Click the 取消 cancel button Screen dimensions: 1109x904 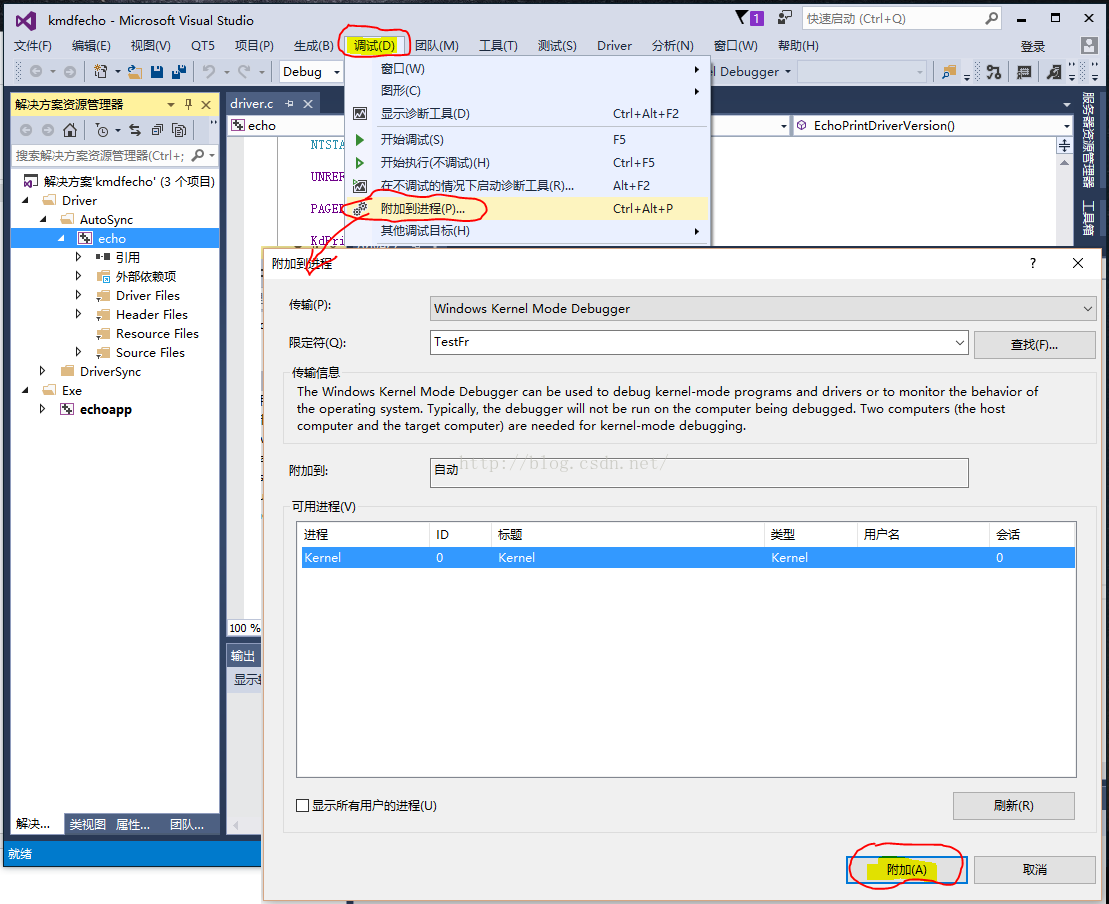pyautogui.click(x=1034, y=869)
